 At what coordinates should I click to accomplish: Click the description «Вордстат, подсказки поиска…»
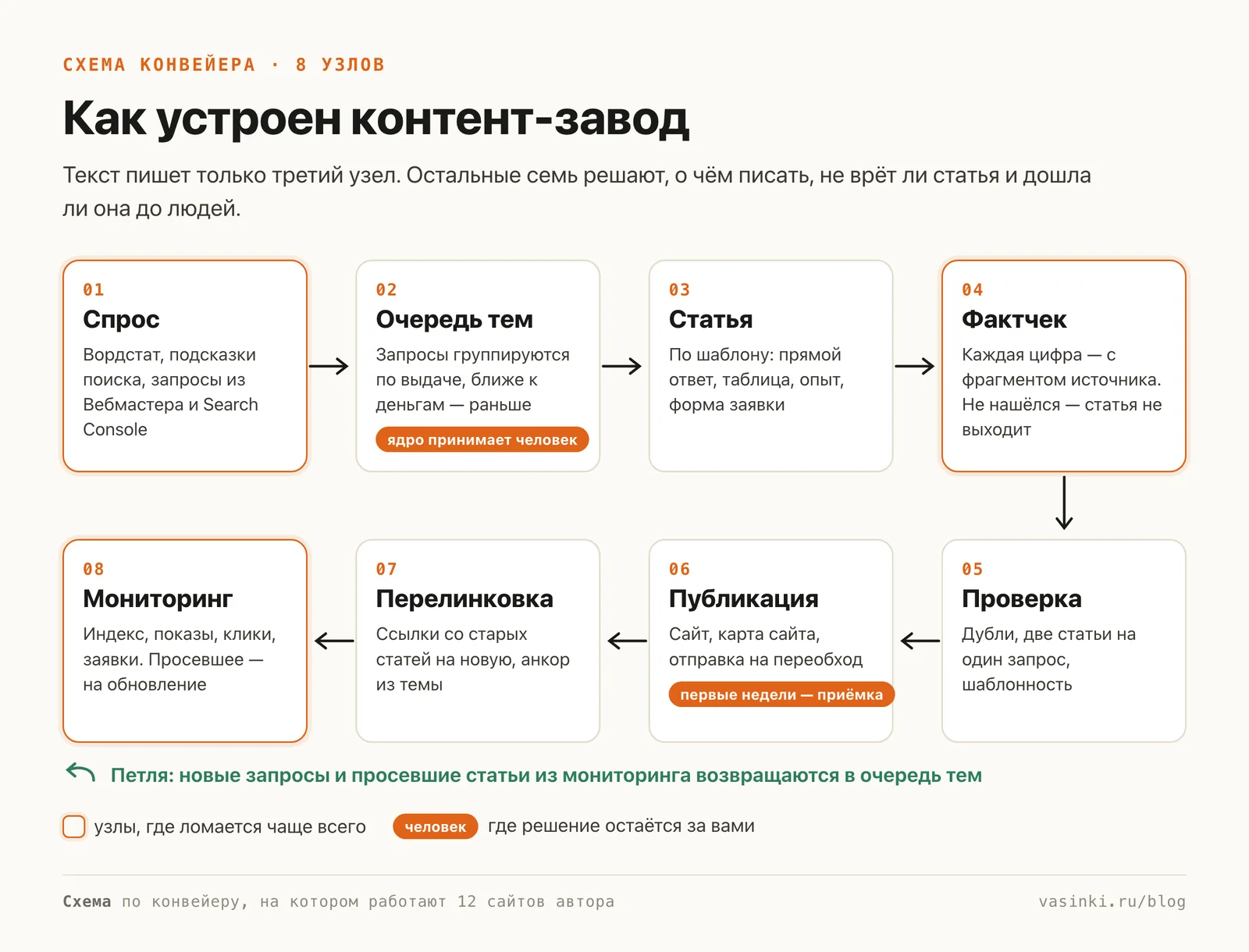point(170,392)
